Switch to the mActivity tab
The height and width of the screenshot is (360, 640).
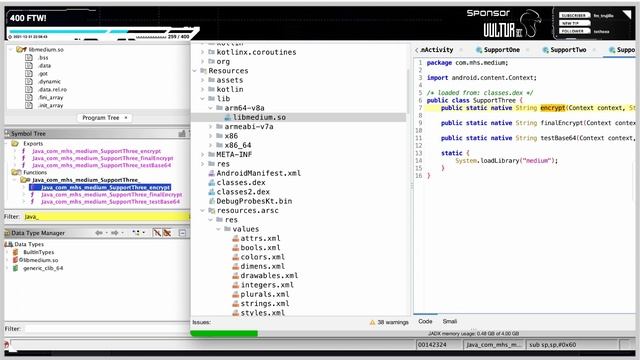click(x=436, y=50)
